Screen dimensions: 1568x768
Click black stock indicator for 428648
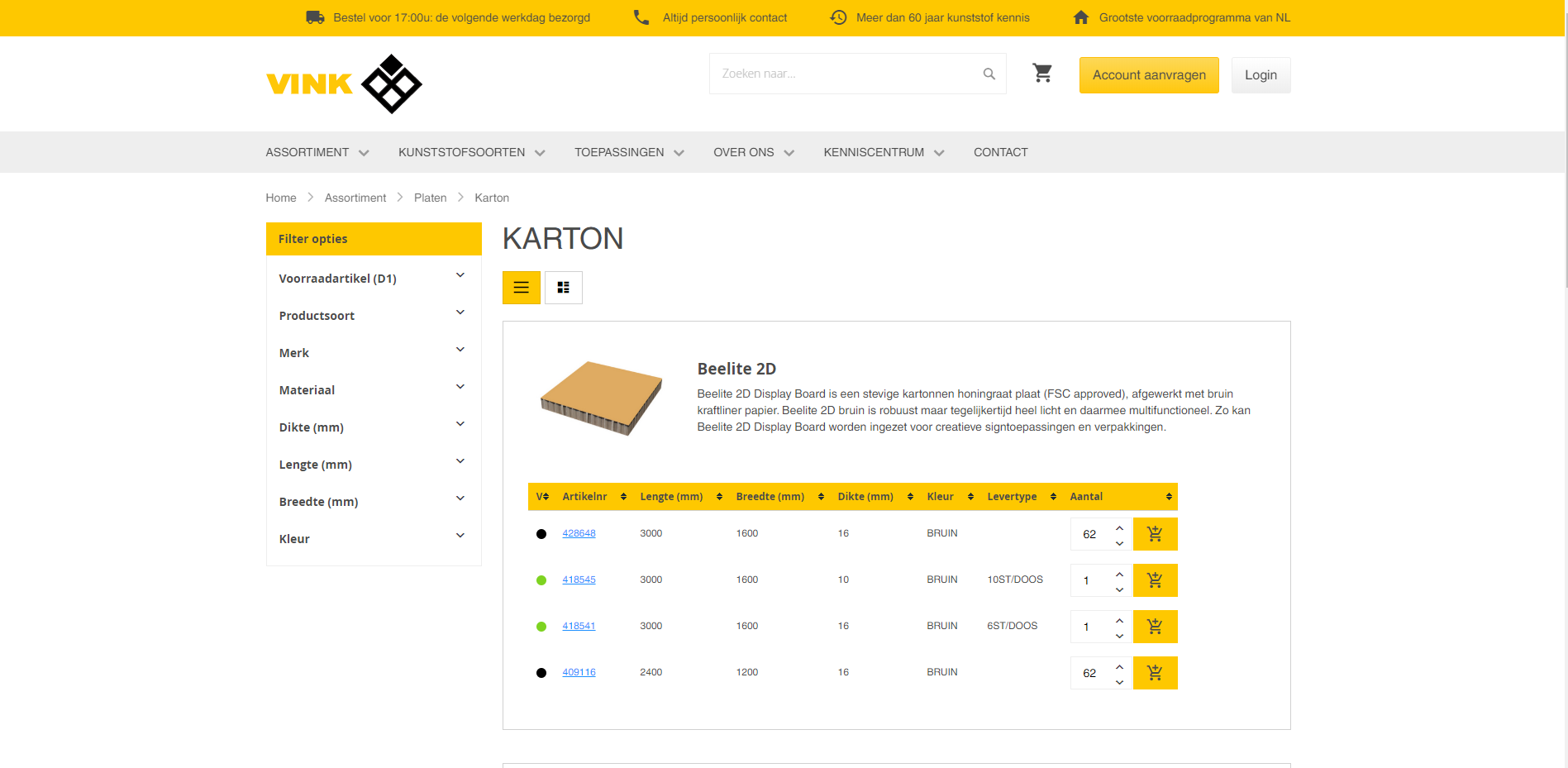541,534
